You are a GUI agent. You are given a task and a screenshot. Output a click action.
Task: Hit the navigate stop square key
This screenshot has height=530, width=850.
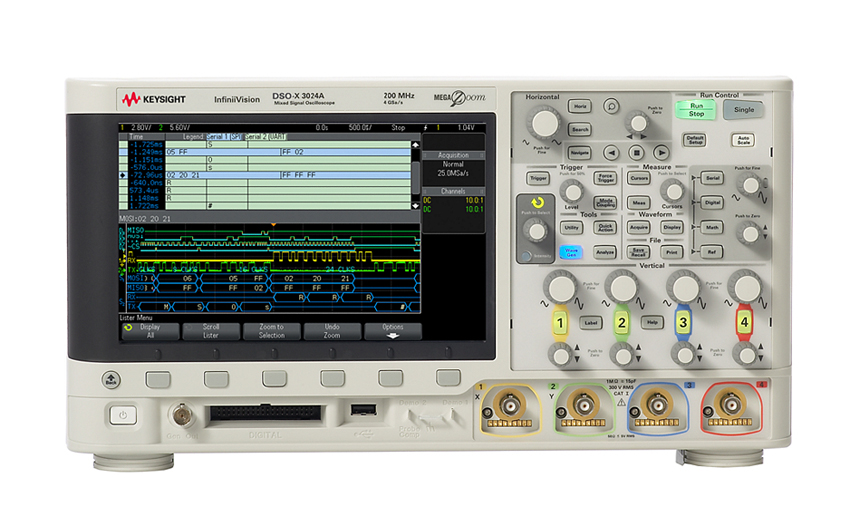tap(636, 153)
